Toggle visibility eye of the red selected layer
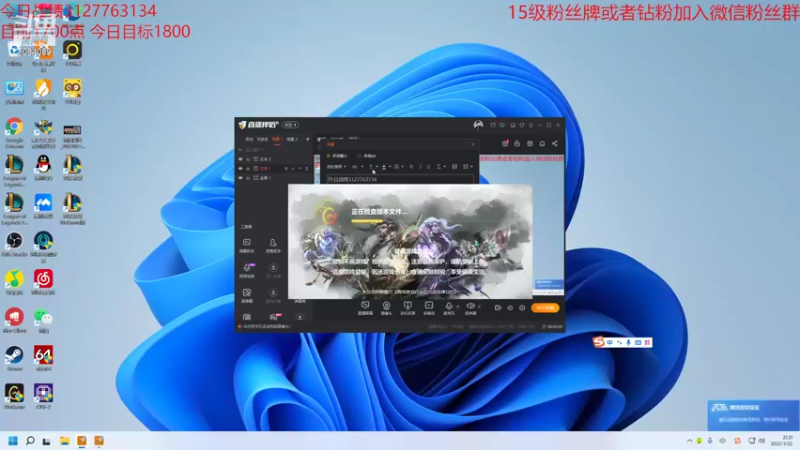 (x=240, y=168)
